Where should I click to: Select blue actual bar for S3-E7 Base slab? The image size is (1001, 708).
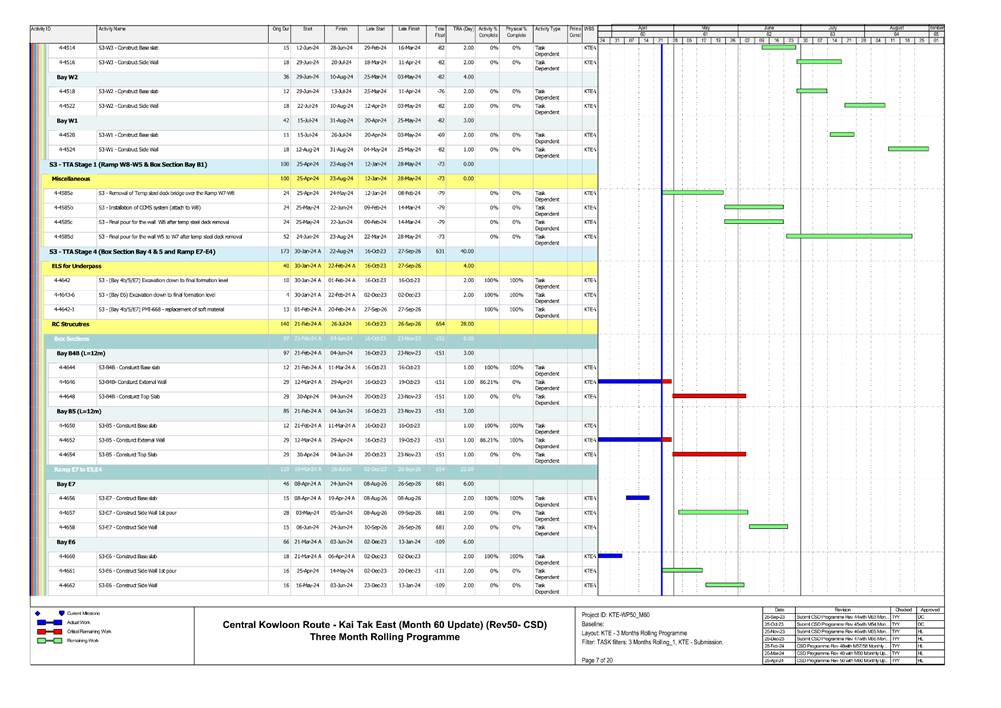click(637, 497)
